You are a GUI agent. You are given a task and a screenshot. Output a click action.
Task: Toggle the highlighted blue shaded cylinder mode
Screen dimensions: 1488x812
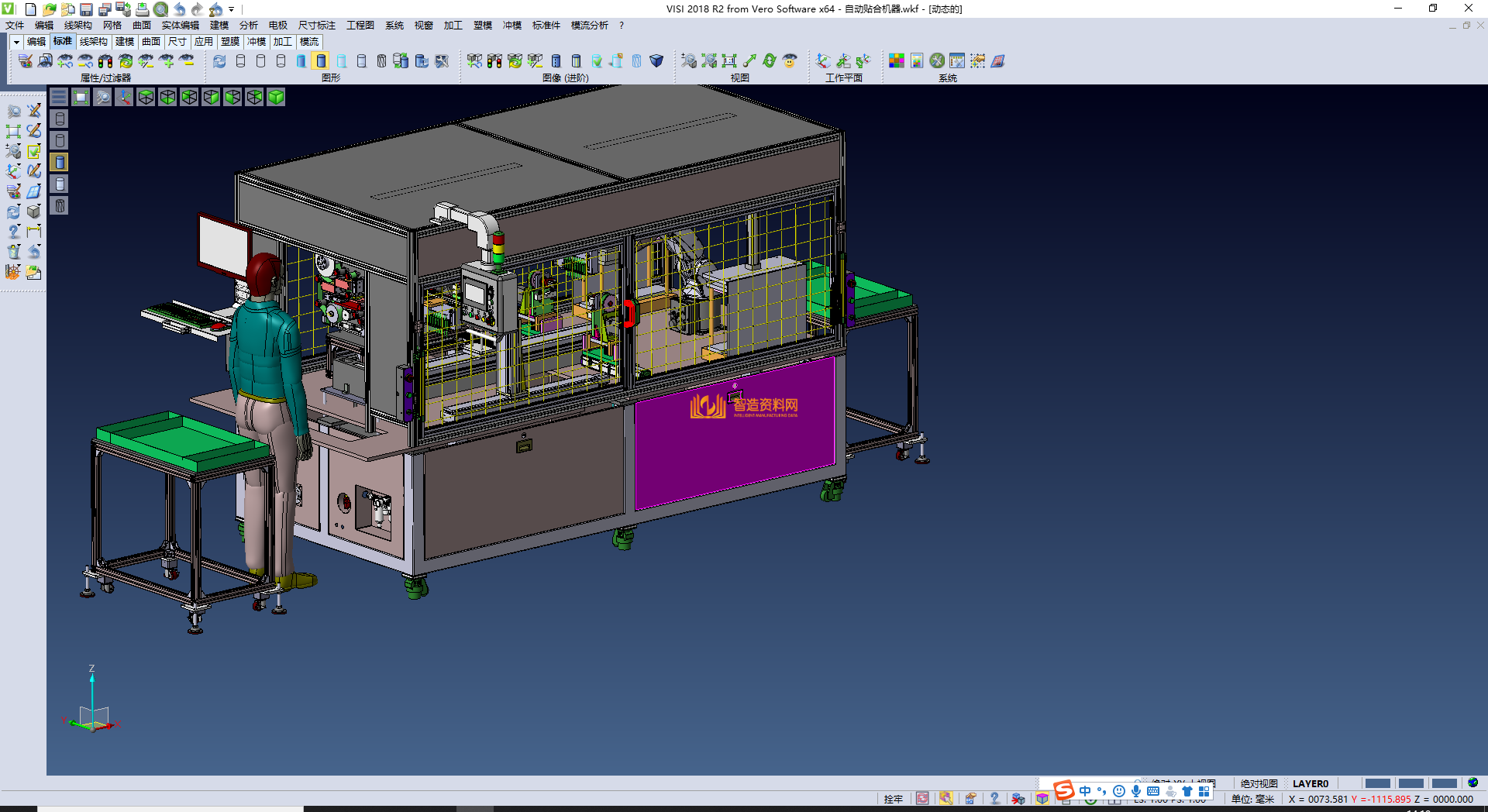(322, 61)
